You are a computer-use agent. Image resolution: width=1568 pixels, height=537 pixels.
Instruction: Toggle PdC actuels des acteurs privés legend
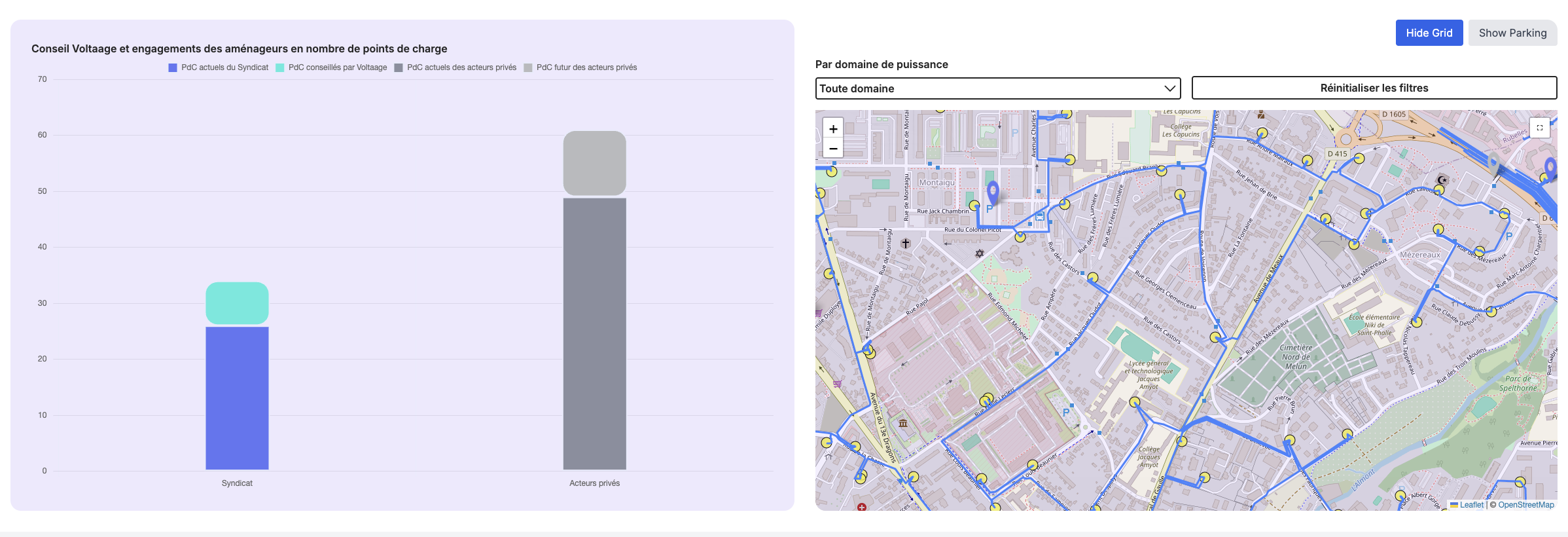tap(455, 67)
